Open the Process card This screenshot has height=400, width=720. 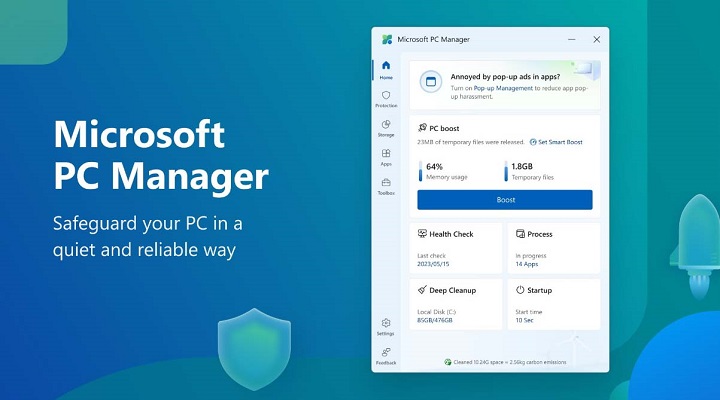(554, 247)
